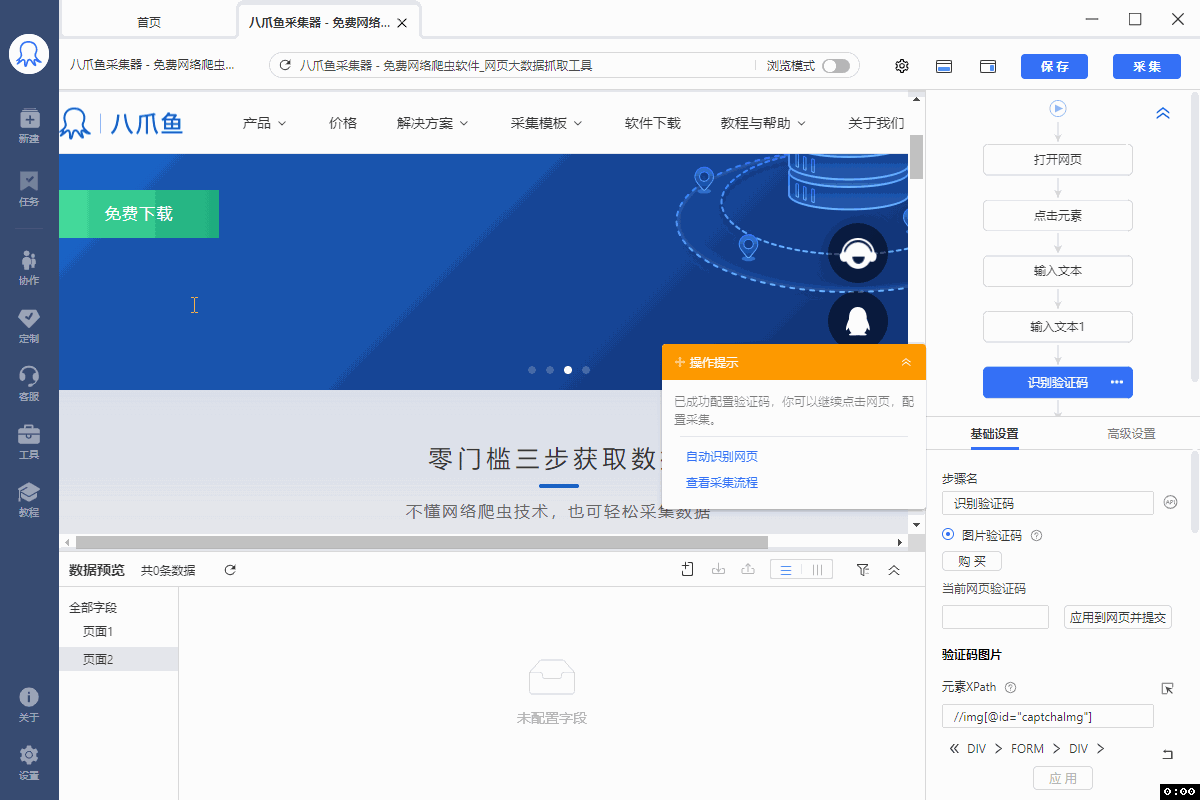Viewport: 1200px width, 800px height.
Task: Click the 购买 button
Action: [x=972, y=561]
